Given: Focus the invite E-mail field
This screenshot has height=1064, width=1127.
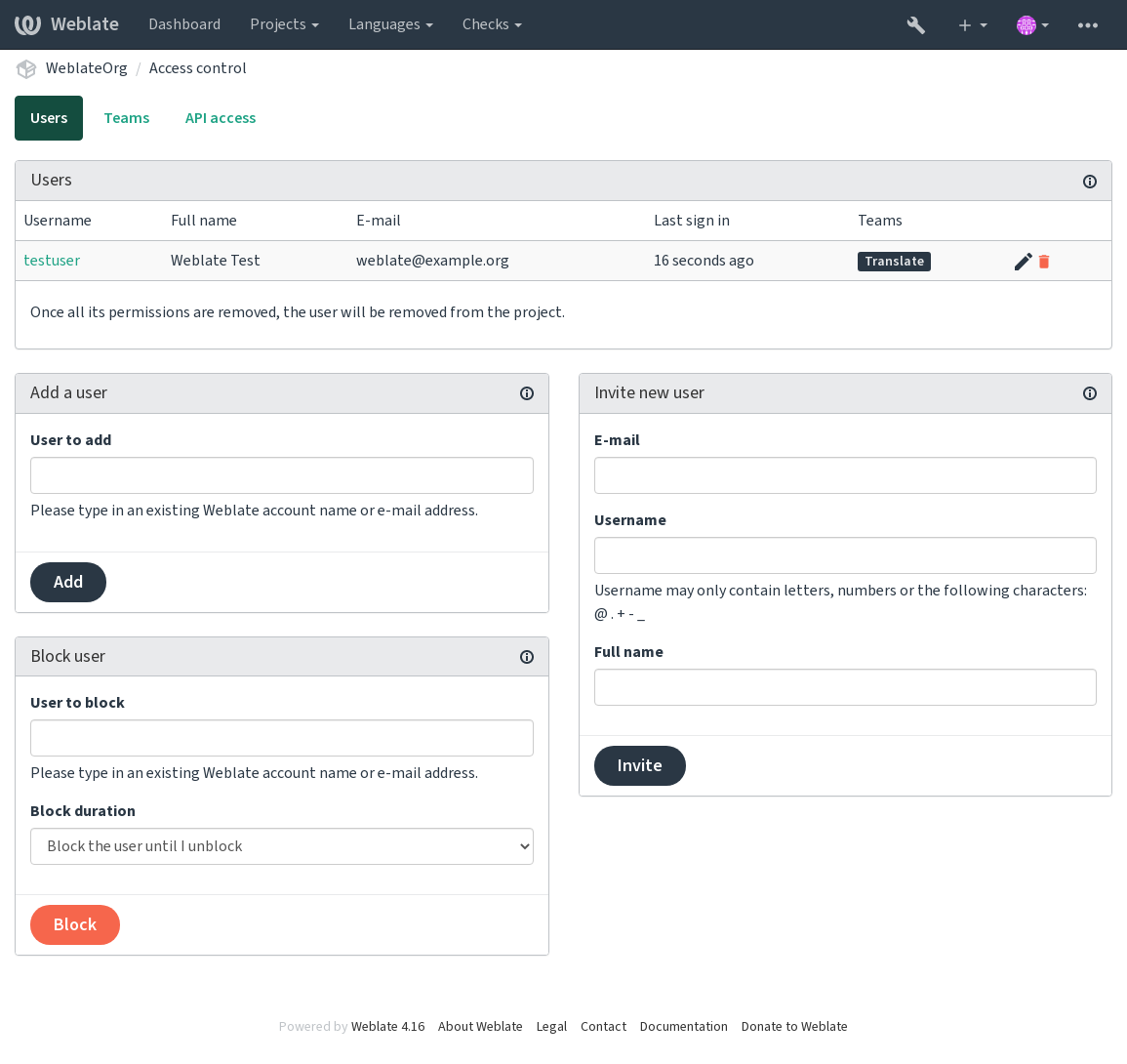Looking at the screenshot, I should pos(845,475).
